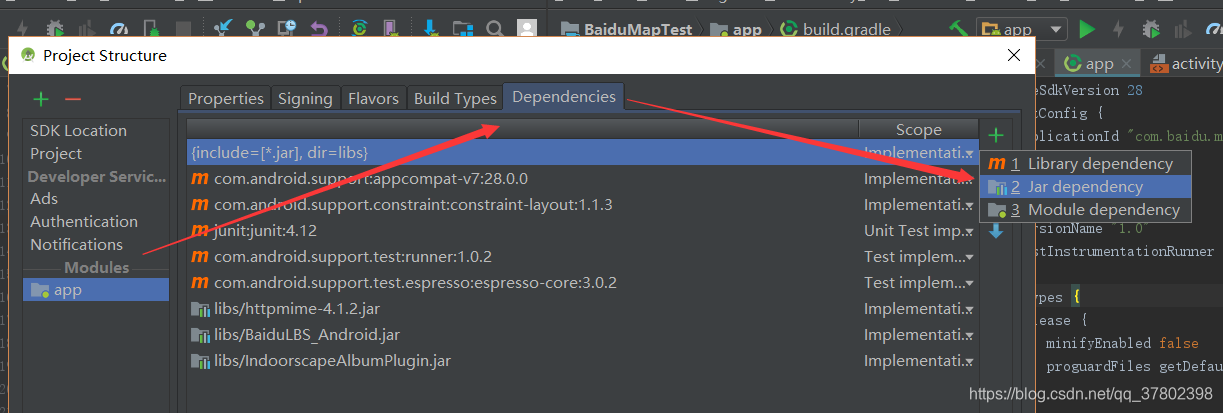Select the app module in Modules list
This screenshot has height=413, width=1223.
tap(96, 290)
